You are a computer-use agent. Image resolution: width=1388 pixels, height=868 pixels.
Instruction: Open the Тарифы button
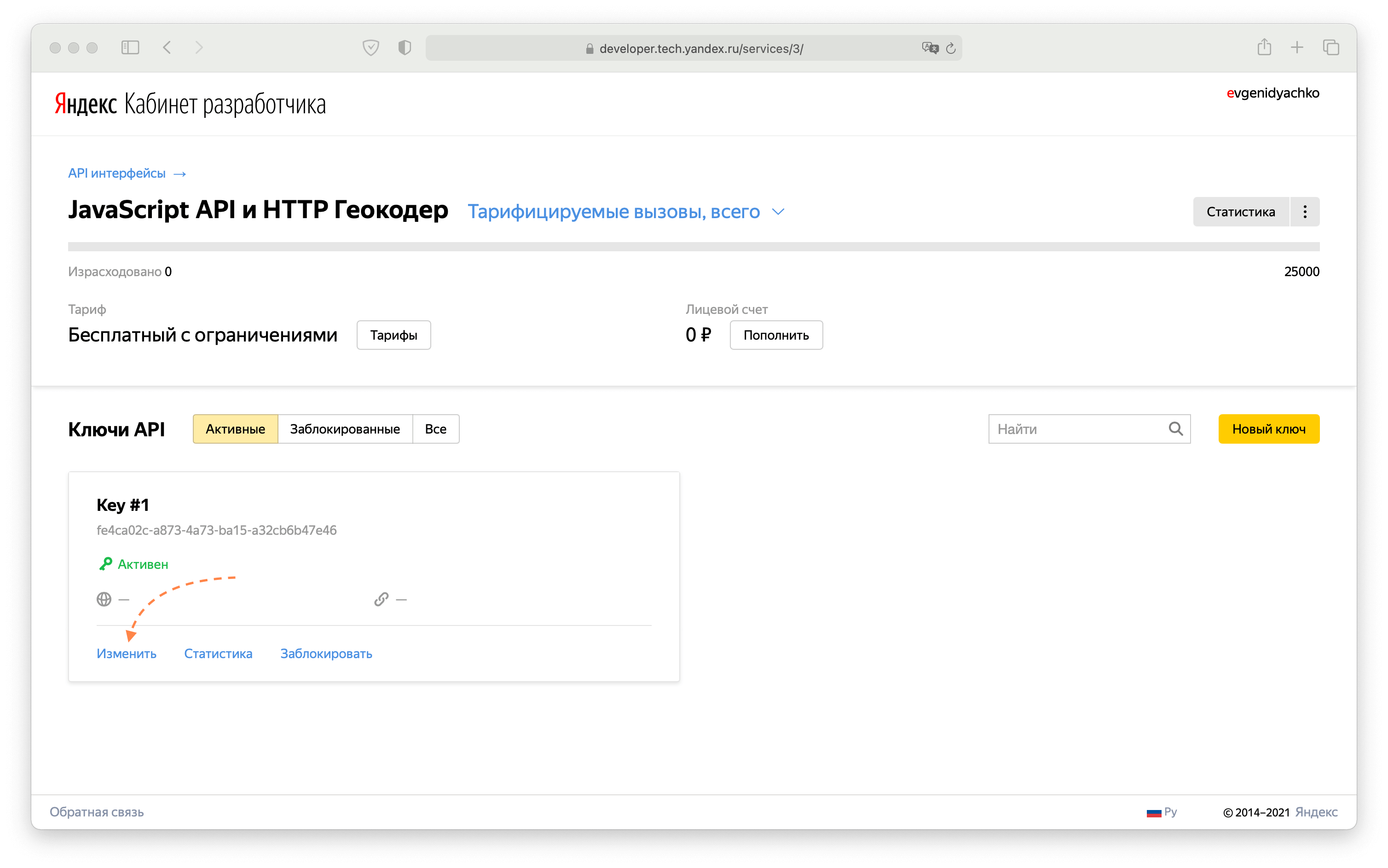click(x=394, y=335)
